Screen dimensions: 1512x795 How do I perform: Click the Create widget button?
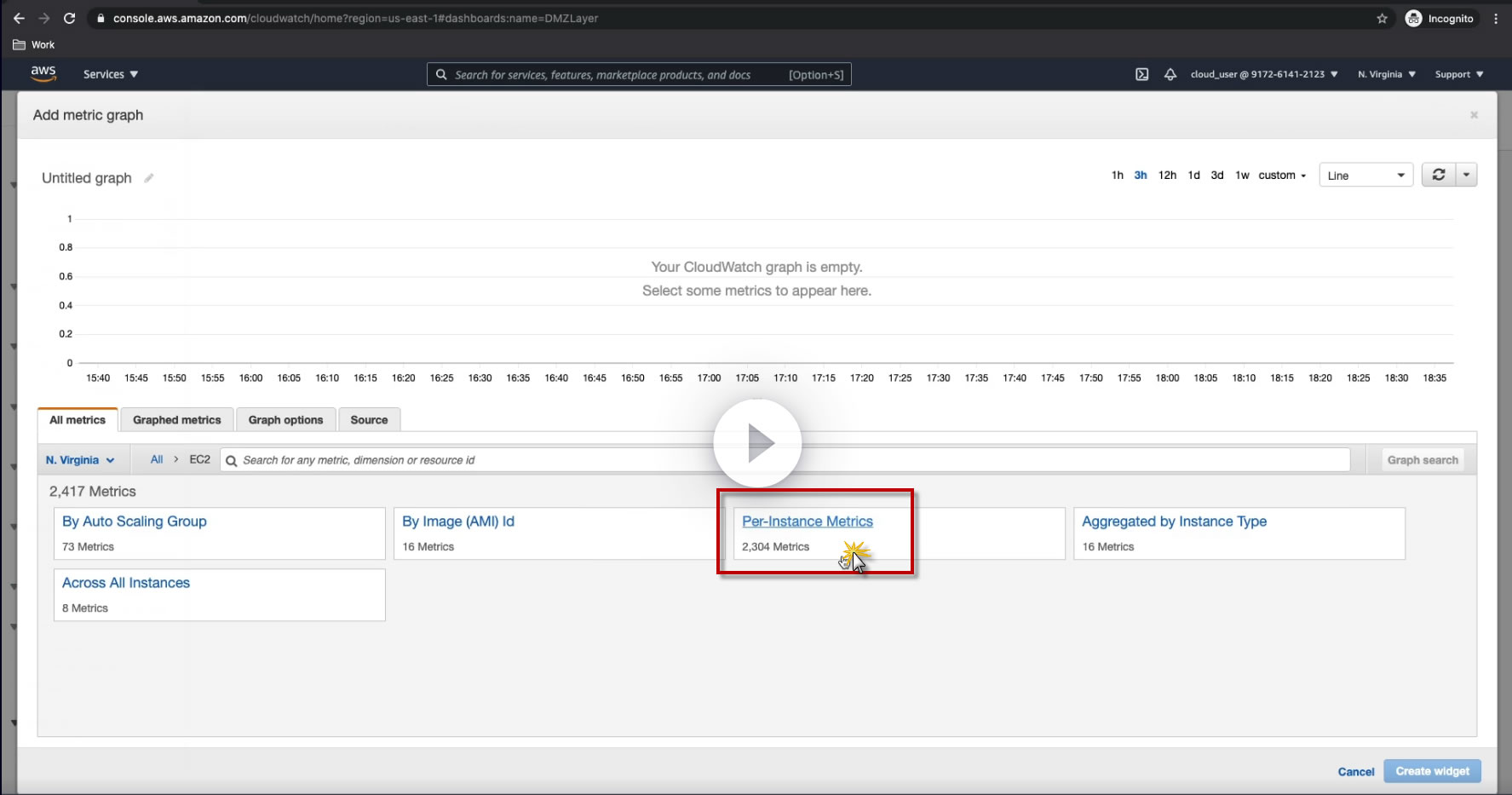click(1433, 771)
